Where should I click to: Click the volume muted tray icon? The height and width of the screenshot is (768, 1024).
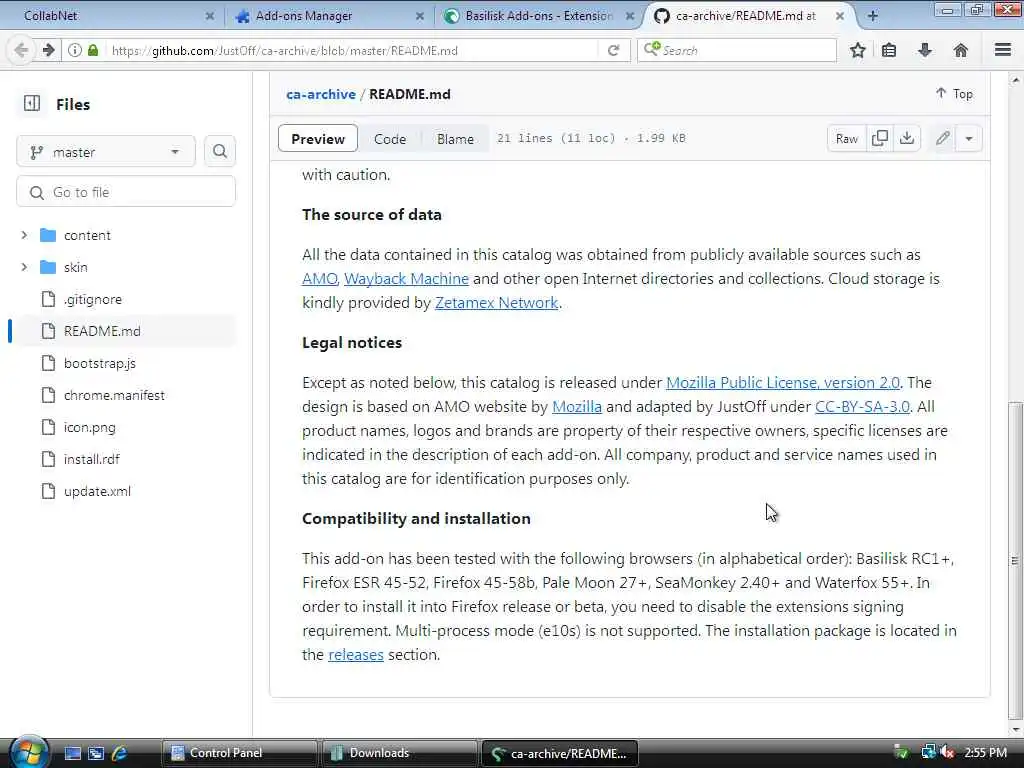coord(947,752)
